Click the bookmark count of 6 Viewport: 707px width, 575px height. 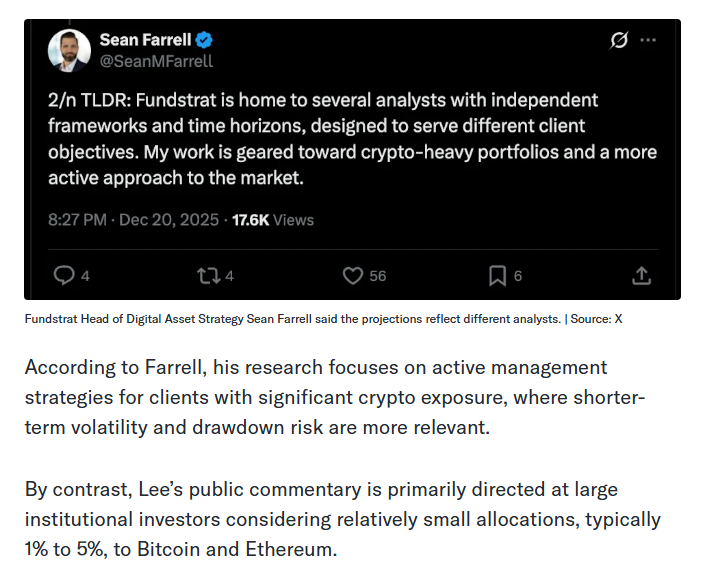click(x=518, y=276)
